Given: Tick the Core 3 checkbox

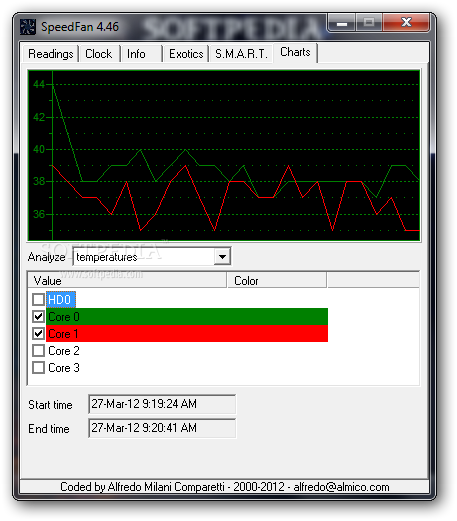Looking at the screenshot, I should [x=38, y=368].
